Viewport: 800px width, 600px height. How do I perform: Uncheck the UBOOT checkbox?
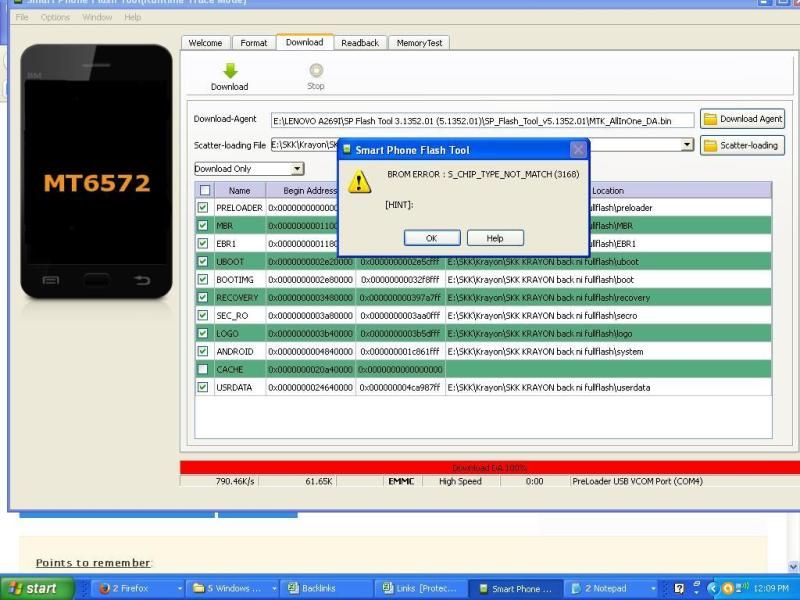tap(203, 261)
